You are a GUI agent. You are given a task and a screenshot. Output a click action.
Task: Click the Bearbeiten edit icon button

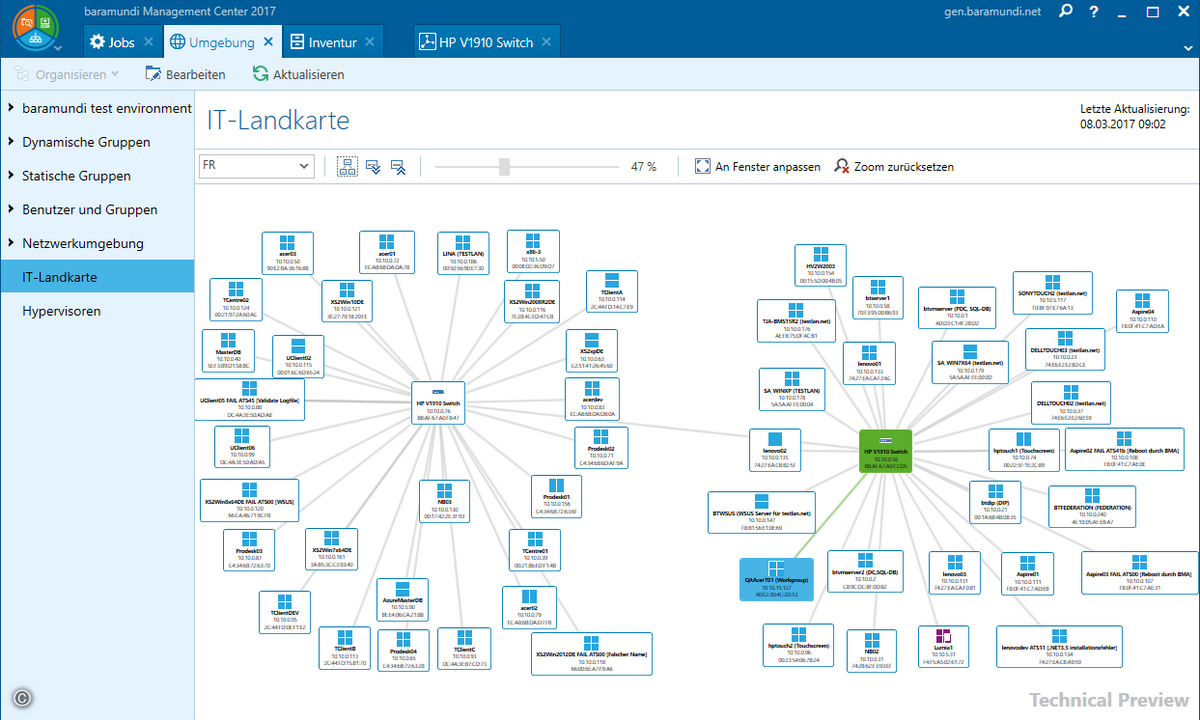185,74
